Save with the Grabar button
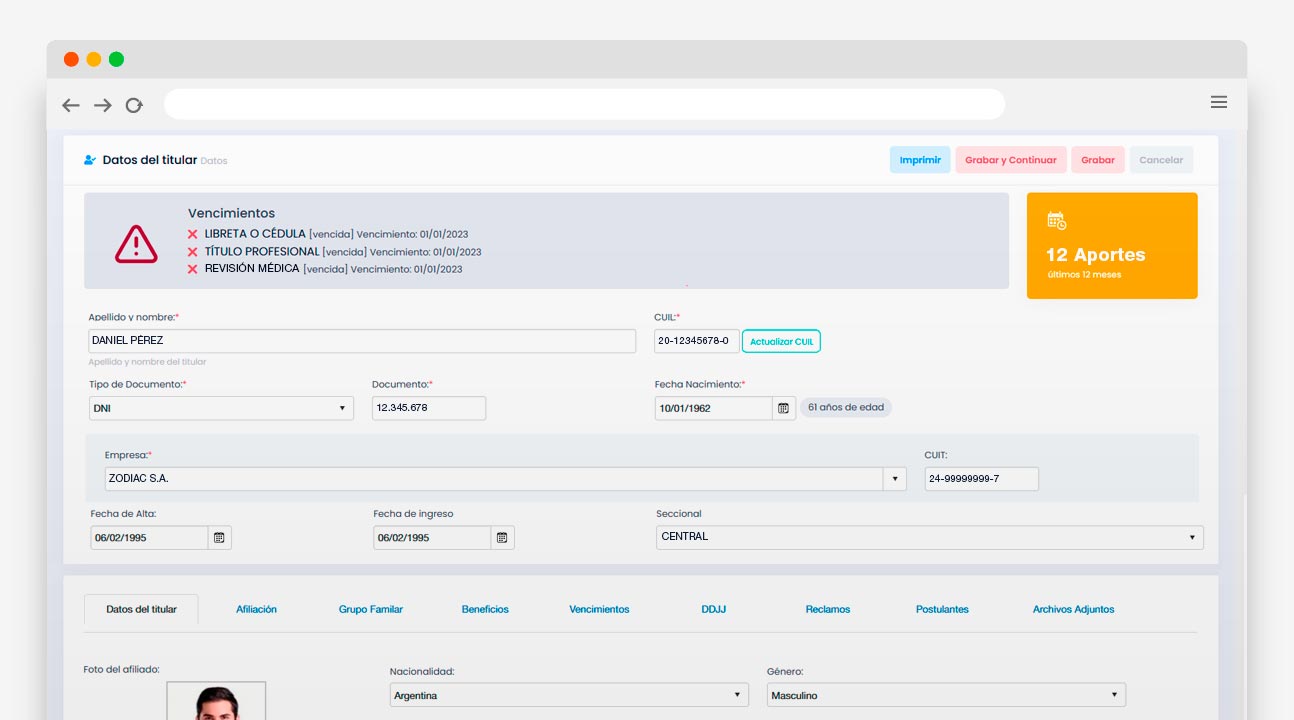This screenshot has width=1294, height=720. pos(1098,160)
